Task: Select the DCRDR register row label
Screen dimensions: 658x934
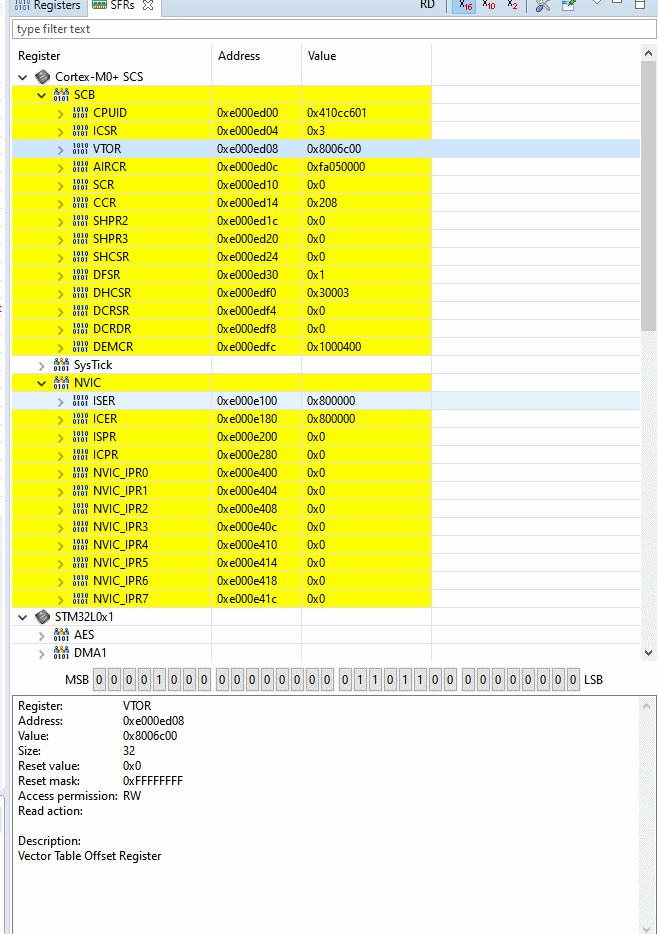Action: tap(112, 329)
